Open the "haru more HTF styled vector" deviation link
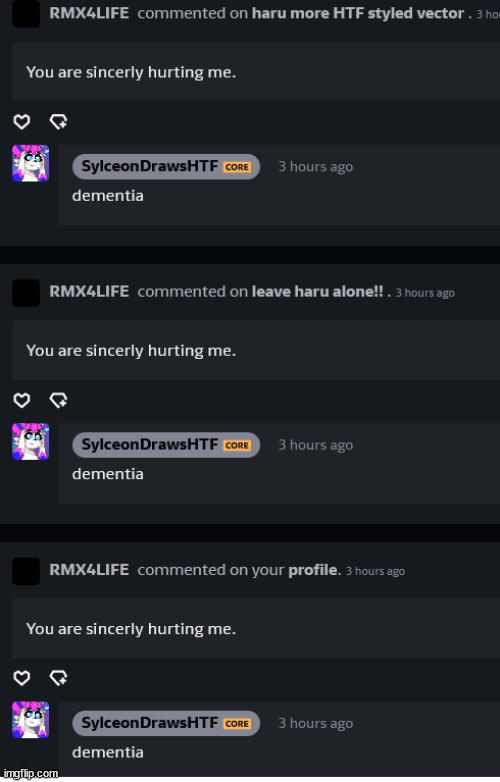500x782 pixels. pos(358,13)
